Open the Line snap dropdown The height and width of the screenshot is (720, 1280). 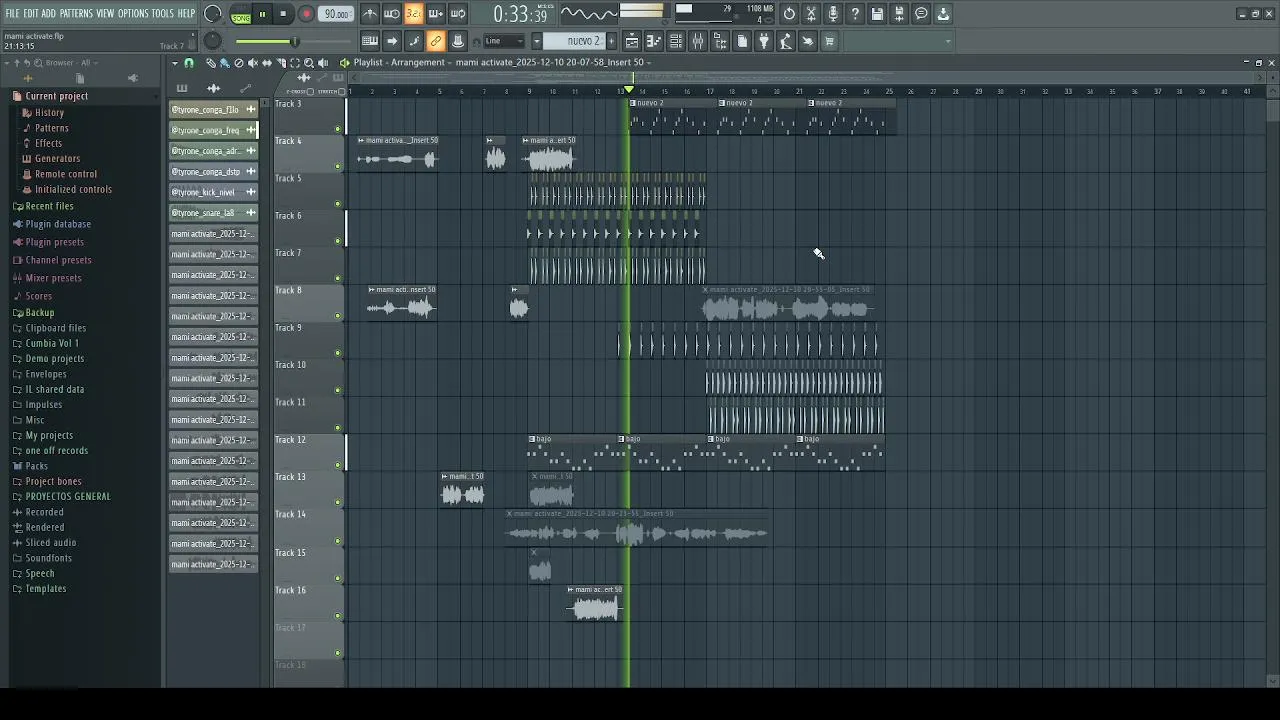click(504, 41)
